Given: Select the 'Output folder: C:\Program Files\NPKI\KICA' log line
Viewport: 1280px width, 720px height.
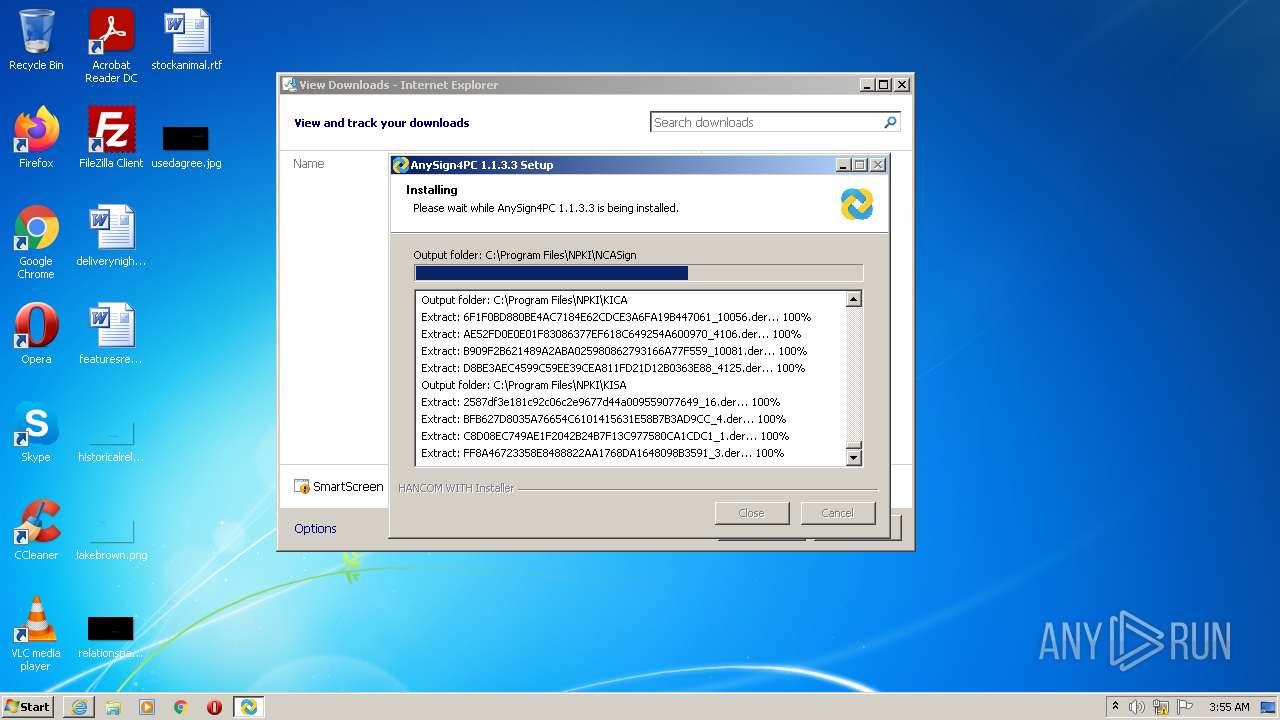Looking at the screenshot, I should click(524, 300).
